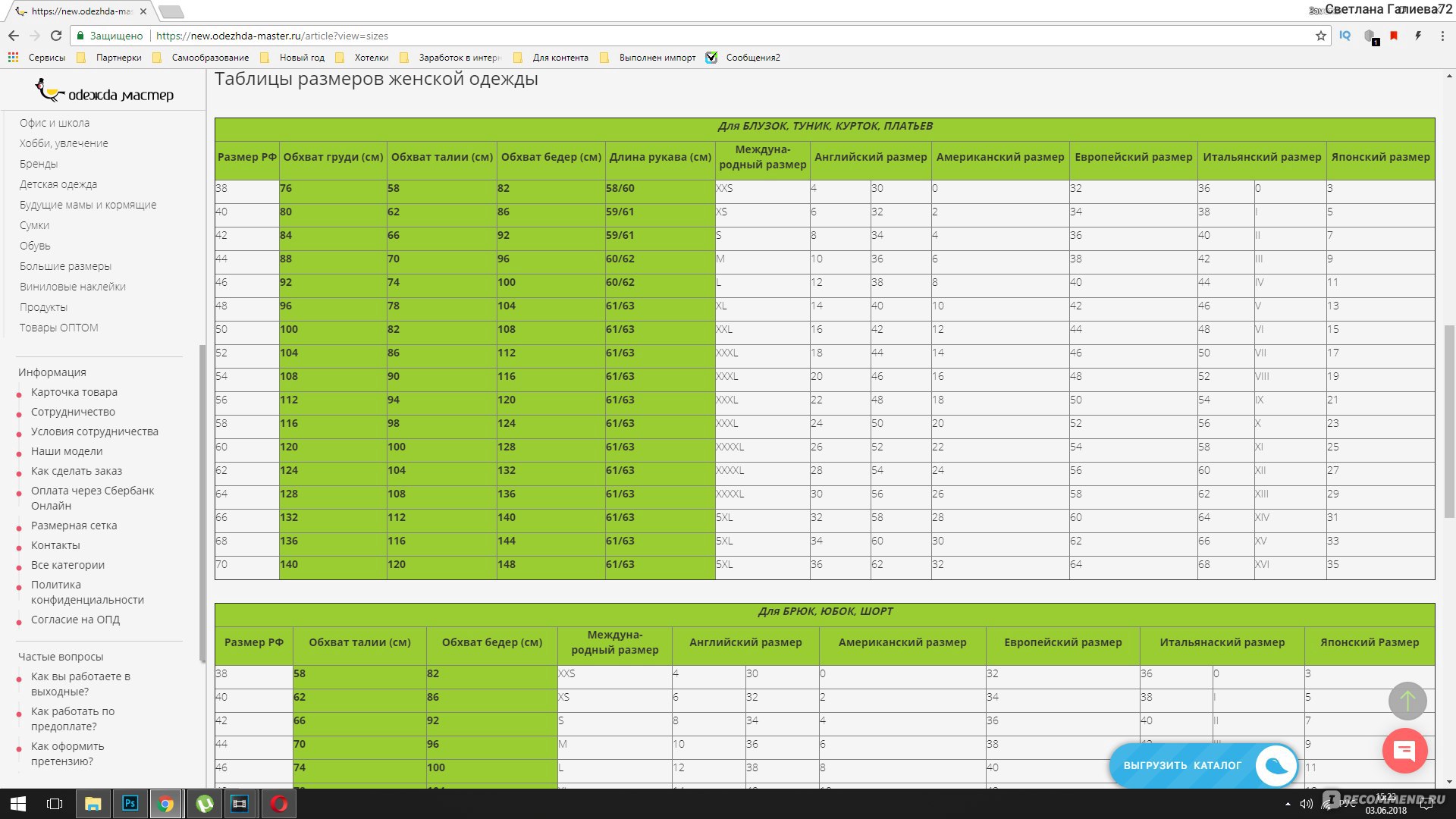Viewport: 1456px width, 819px height.
Task: Open the Хотелки bookmark folder
Action: [362, 58]
